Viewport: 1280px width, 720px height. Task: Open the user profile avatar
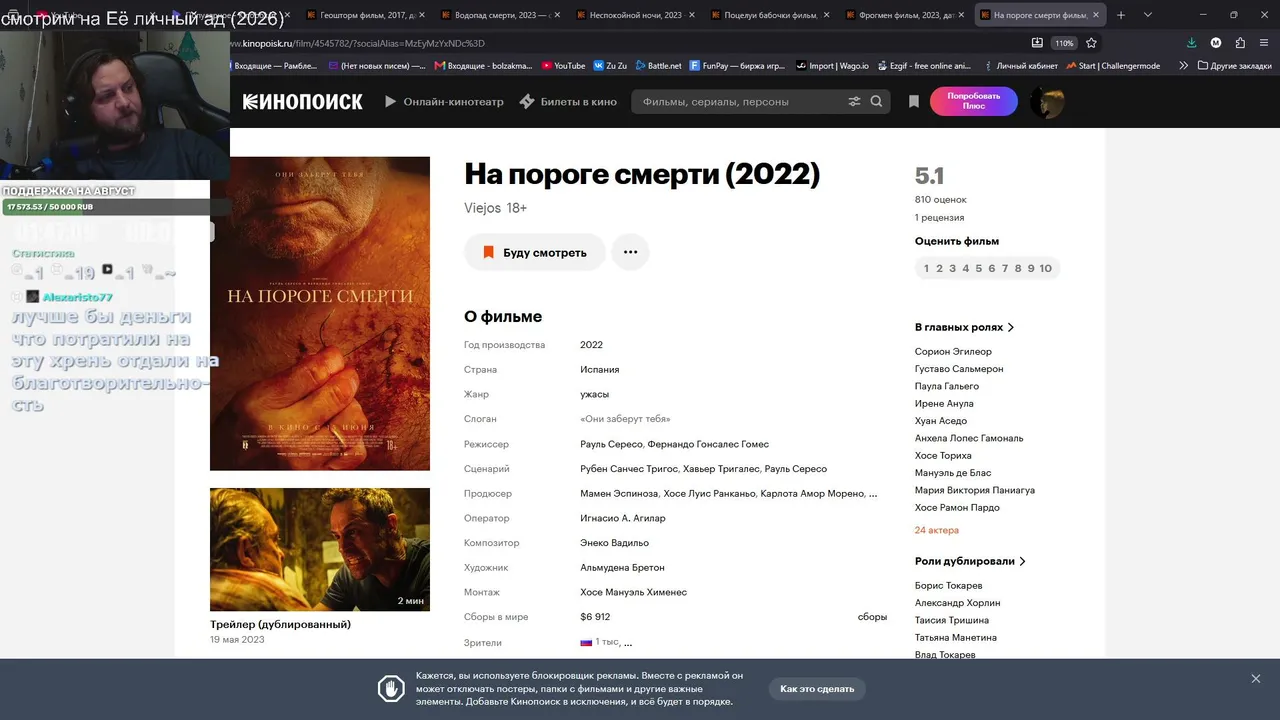click(1047, 102)
